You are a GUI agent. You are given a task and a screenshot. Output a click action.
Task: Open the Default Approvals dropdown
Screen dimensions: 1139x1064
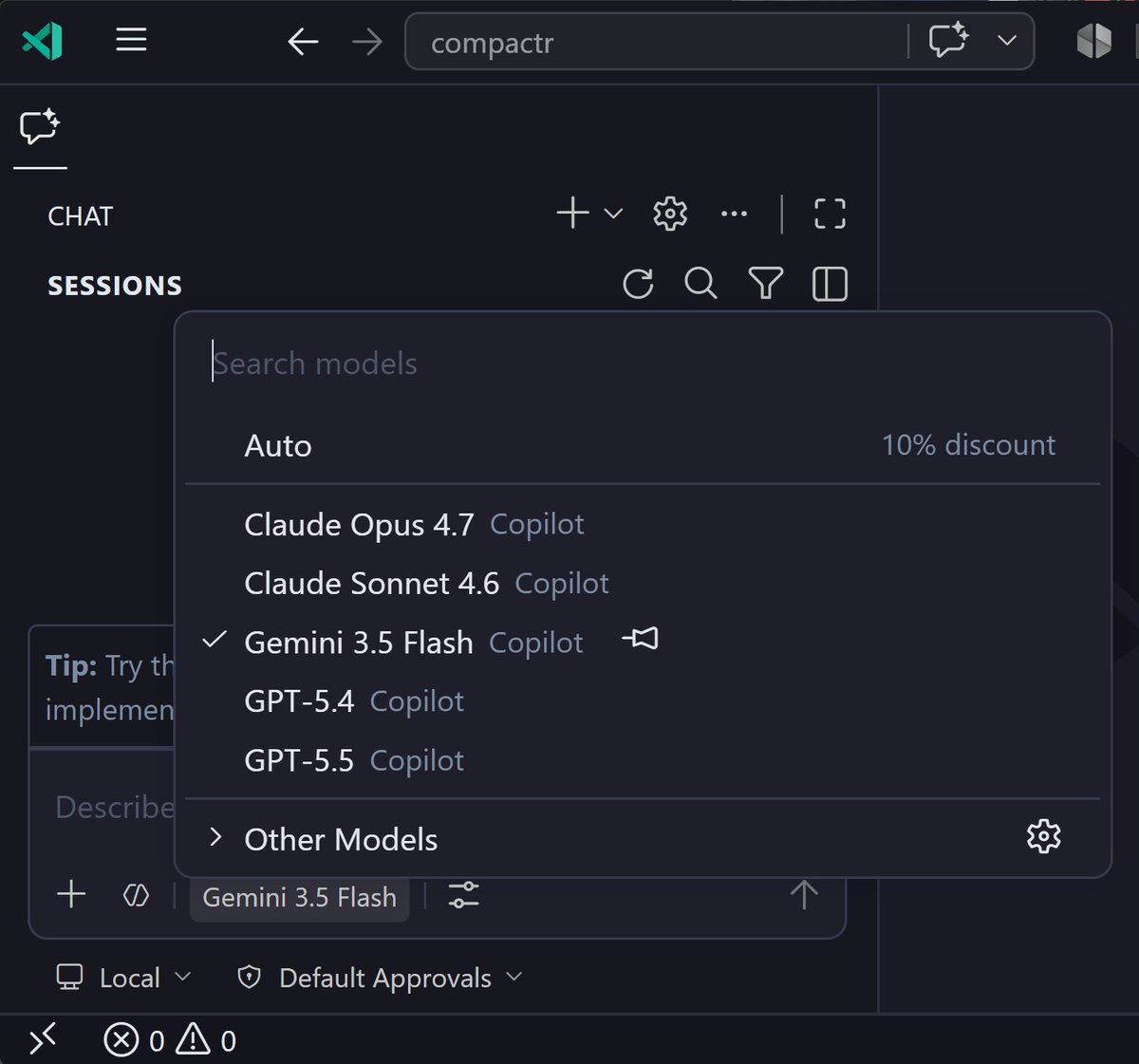[381, 978]
